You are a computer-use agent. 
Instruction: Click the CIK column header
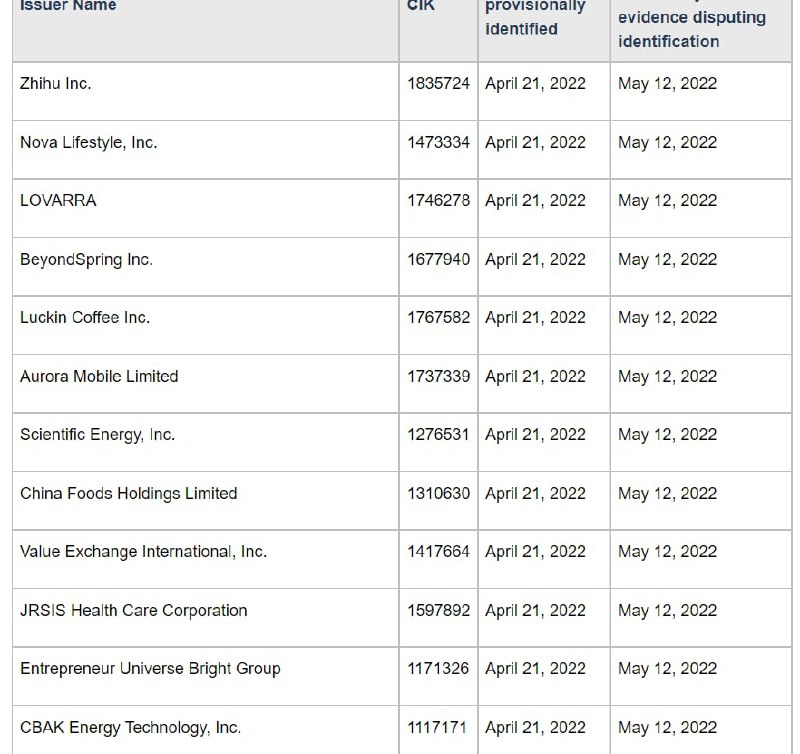(420, 6)
